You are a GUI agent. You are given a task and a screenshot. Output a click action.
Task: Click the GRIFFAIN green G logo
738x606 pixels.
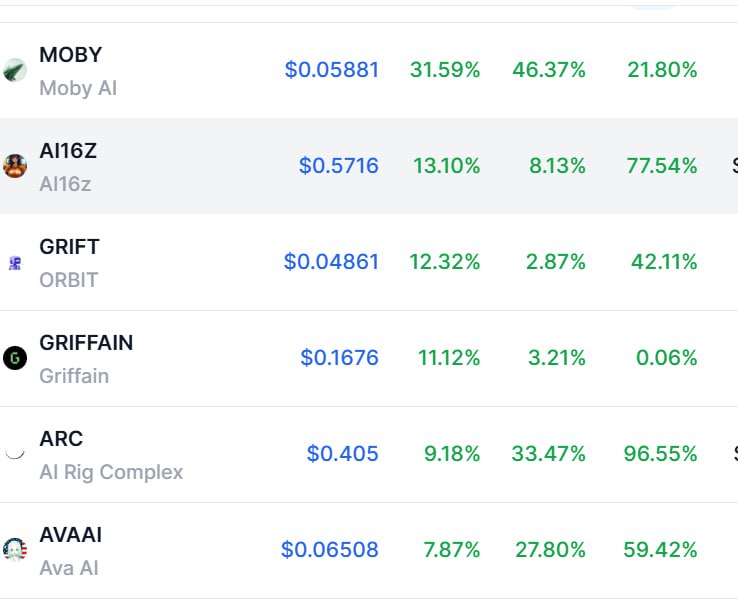(x=15, y=358)
